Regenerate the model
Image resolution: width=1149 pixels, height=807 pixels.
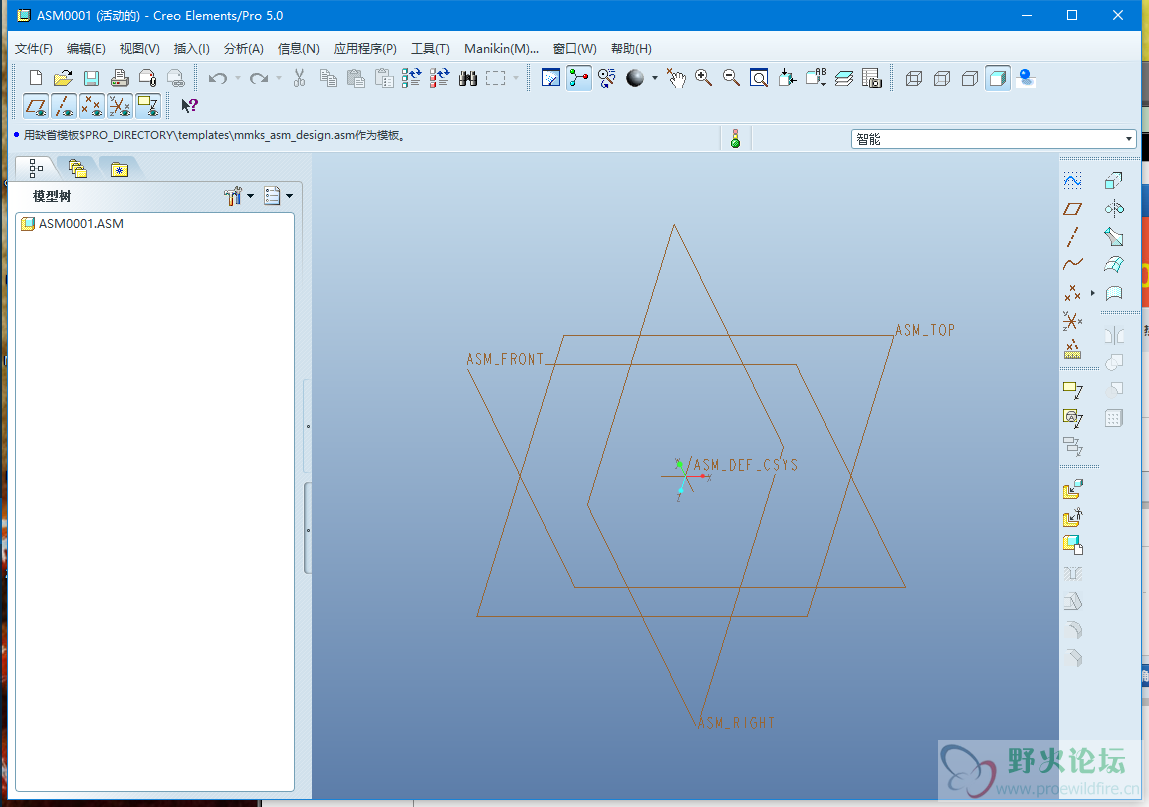(x=411, y=78)
